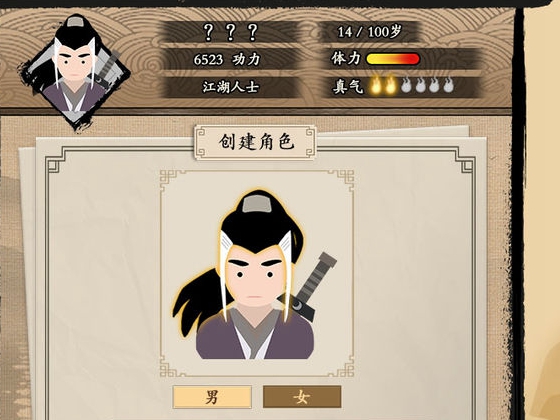Click the first lit 真气 flame icon
Image resolution: width=560 pixels, height=420 pixels.
[375, 85]
